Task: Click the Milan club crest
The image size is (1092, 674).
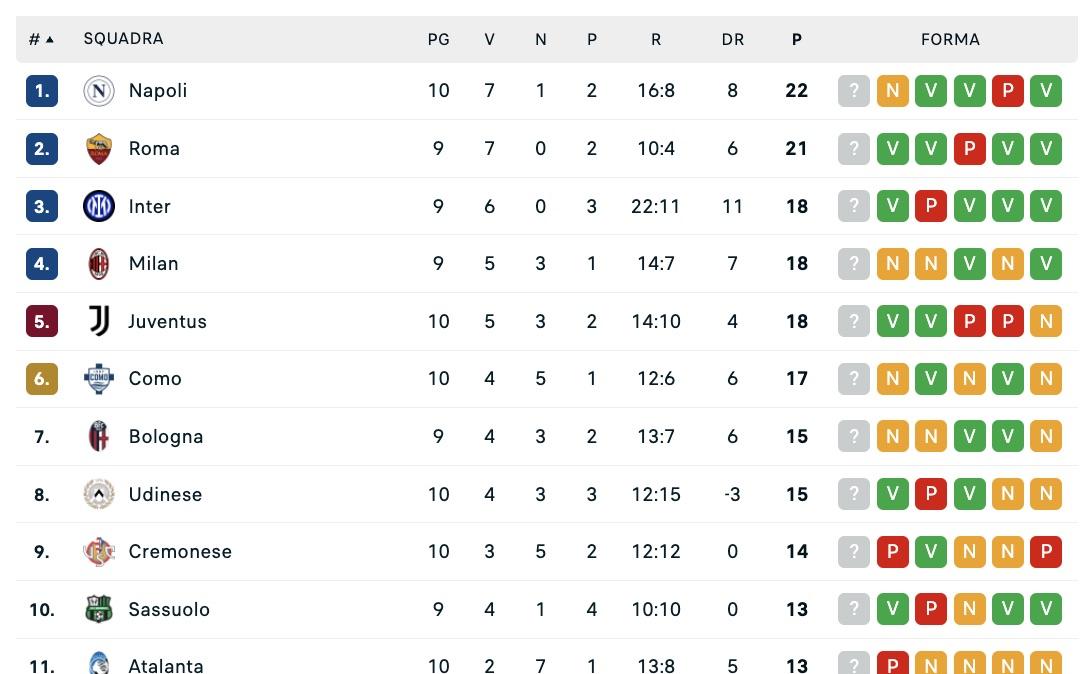Action: point(99,263)
